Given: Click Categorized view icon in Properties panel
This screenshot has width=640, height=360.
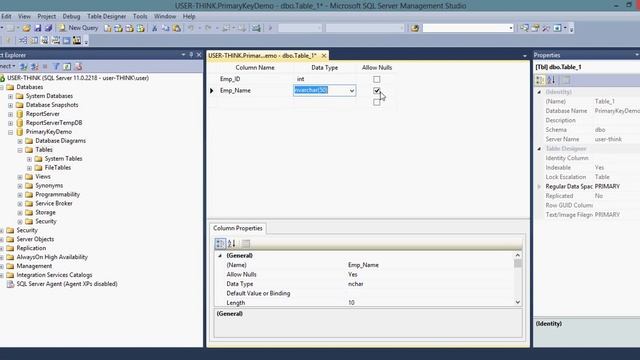Looking at the screenshot, I should (540, 80).
